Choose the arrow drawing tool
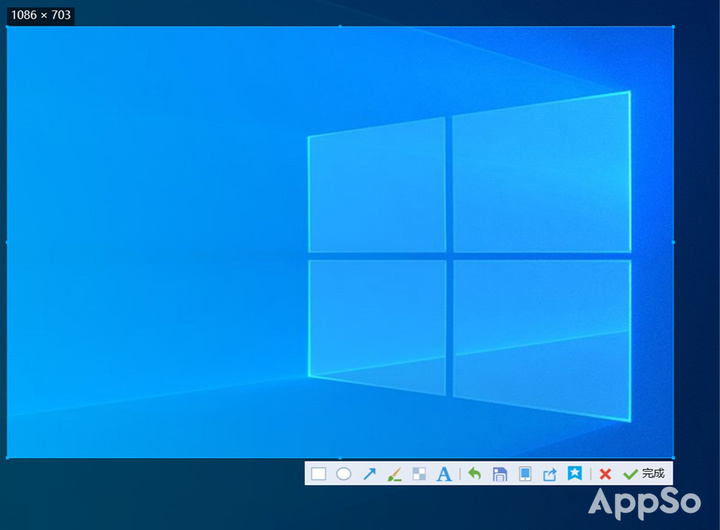Viewport: 720px width, 530px height. tap(369, 474)
